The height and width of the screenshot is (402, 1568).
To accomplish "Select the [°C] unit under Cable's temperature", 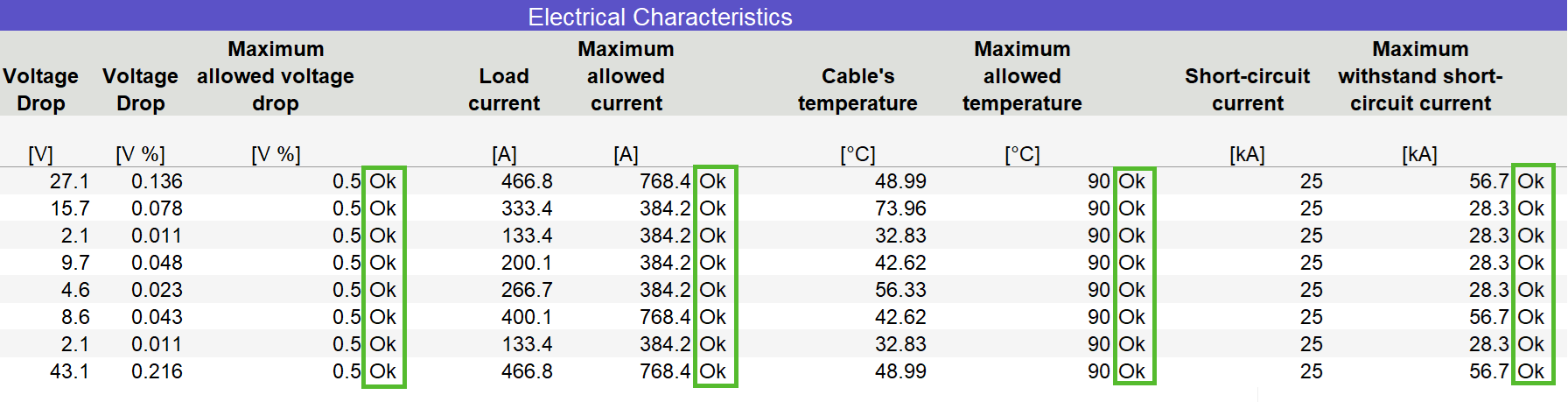I will point(857,155).
